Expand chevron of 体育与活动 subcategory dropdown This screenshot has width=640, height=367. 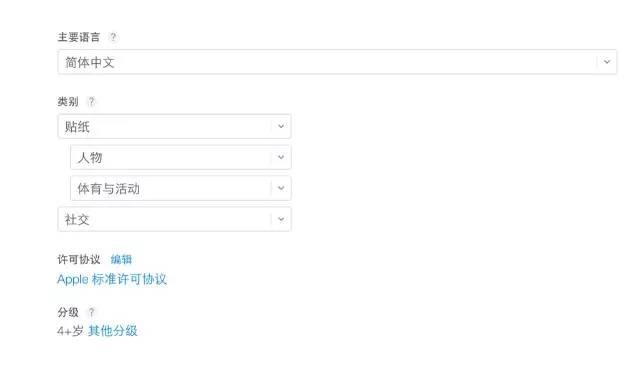(281, 188)
